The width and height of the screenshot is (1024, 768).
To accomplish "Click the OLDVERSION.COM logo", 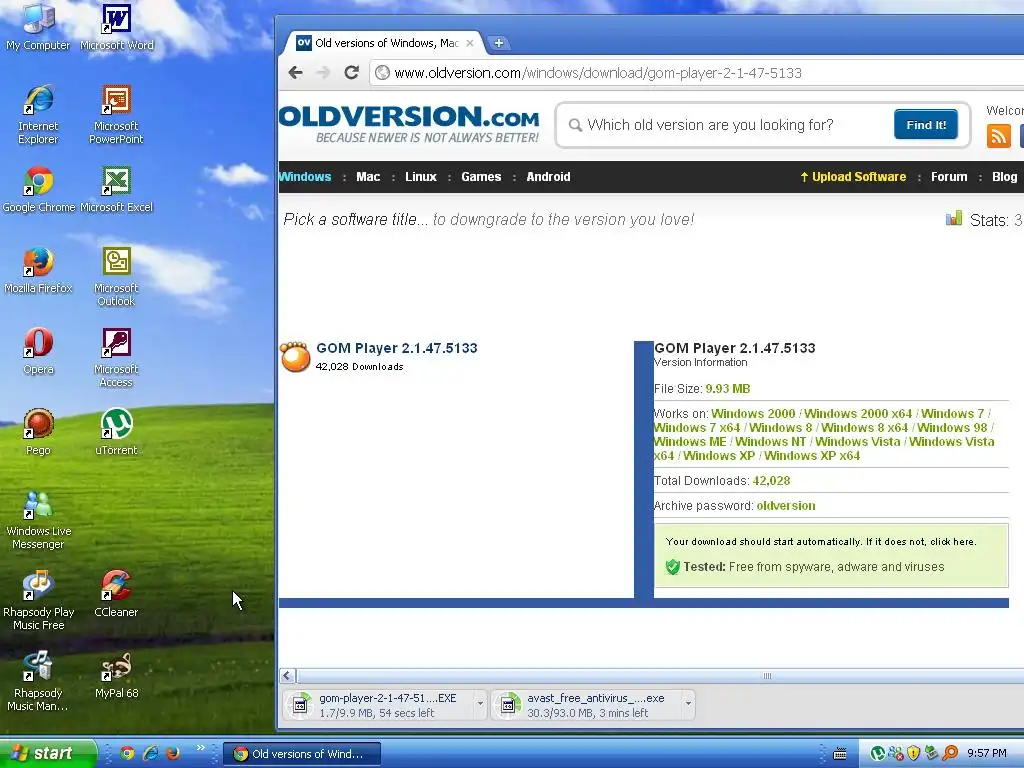I will (x=409, y=123).
